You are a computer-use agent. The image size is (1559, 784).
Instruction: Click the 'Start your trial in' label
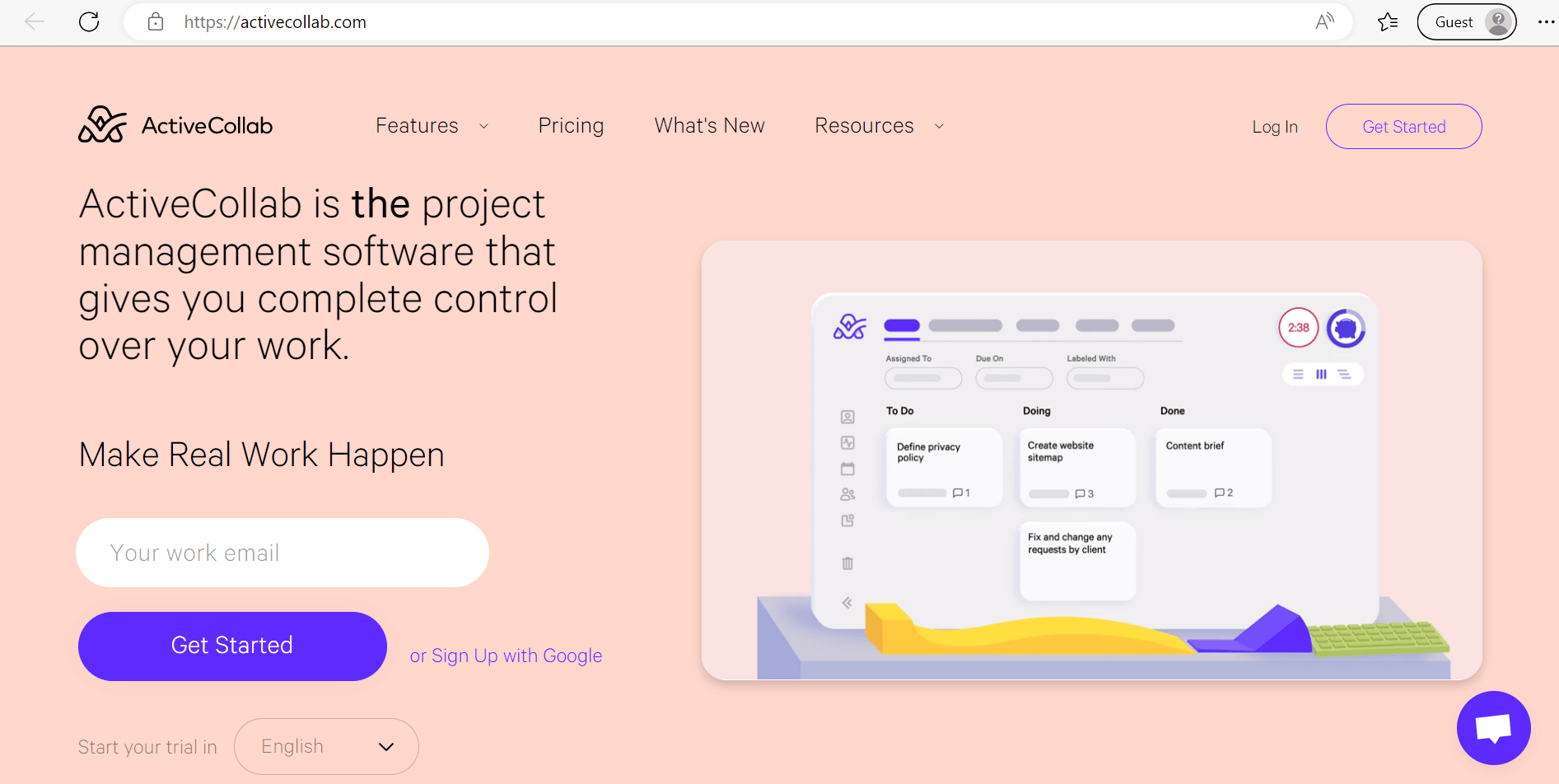(147, 747)
